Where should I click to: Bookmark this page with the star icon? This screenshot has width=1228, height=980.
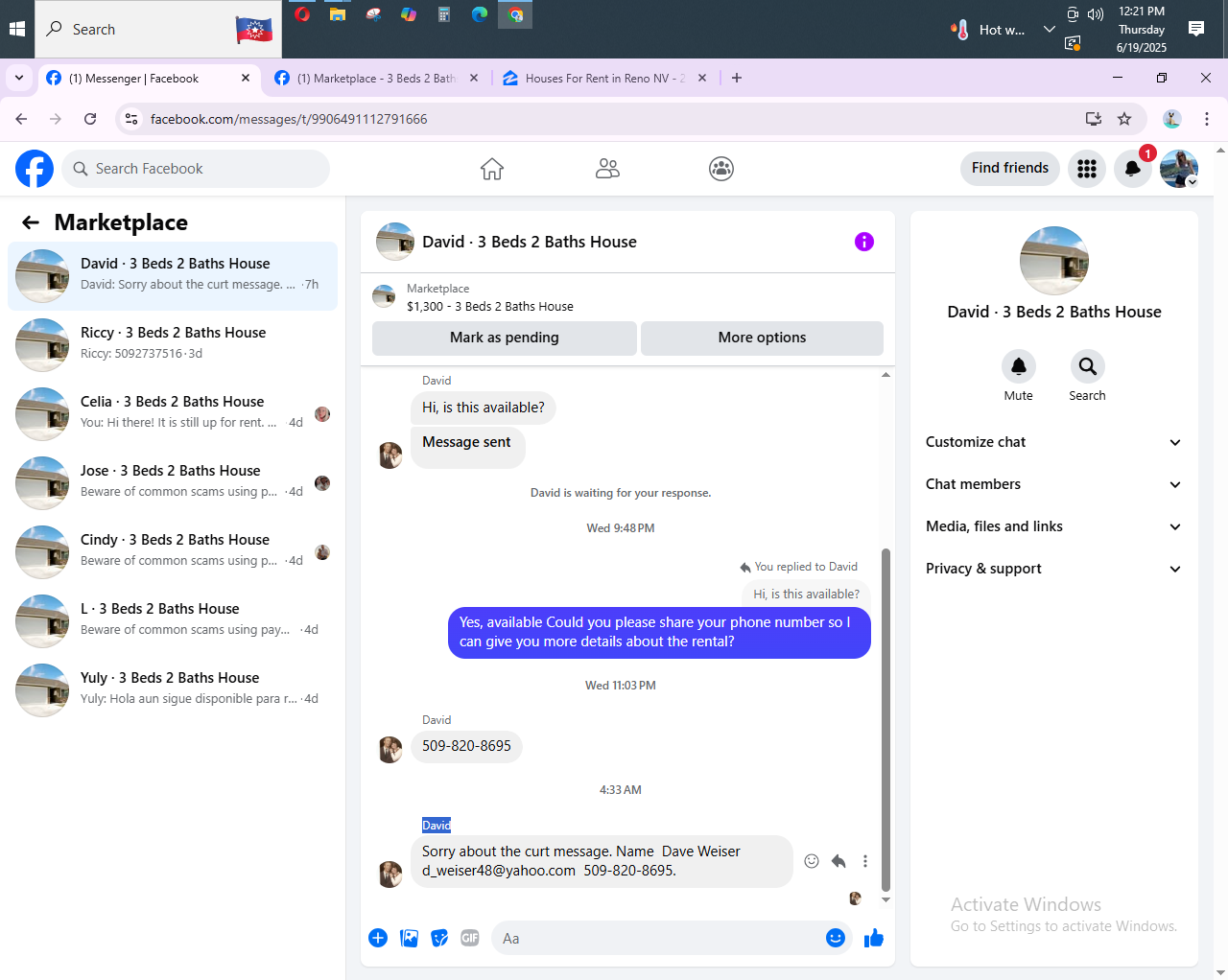(x=1124, y=119)
